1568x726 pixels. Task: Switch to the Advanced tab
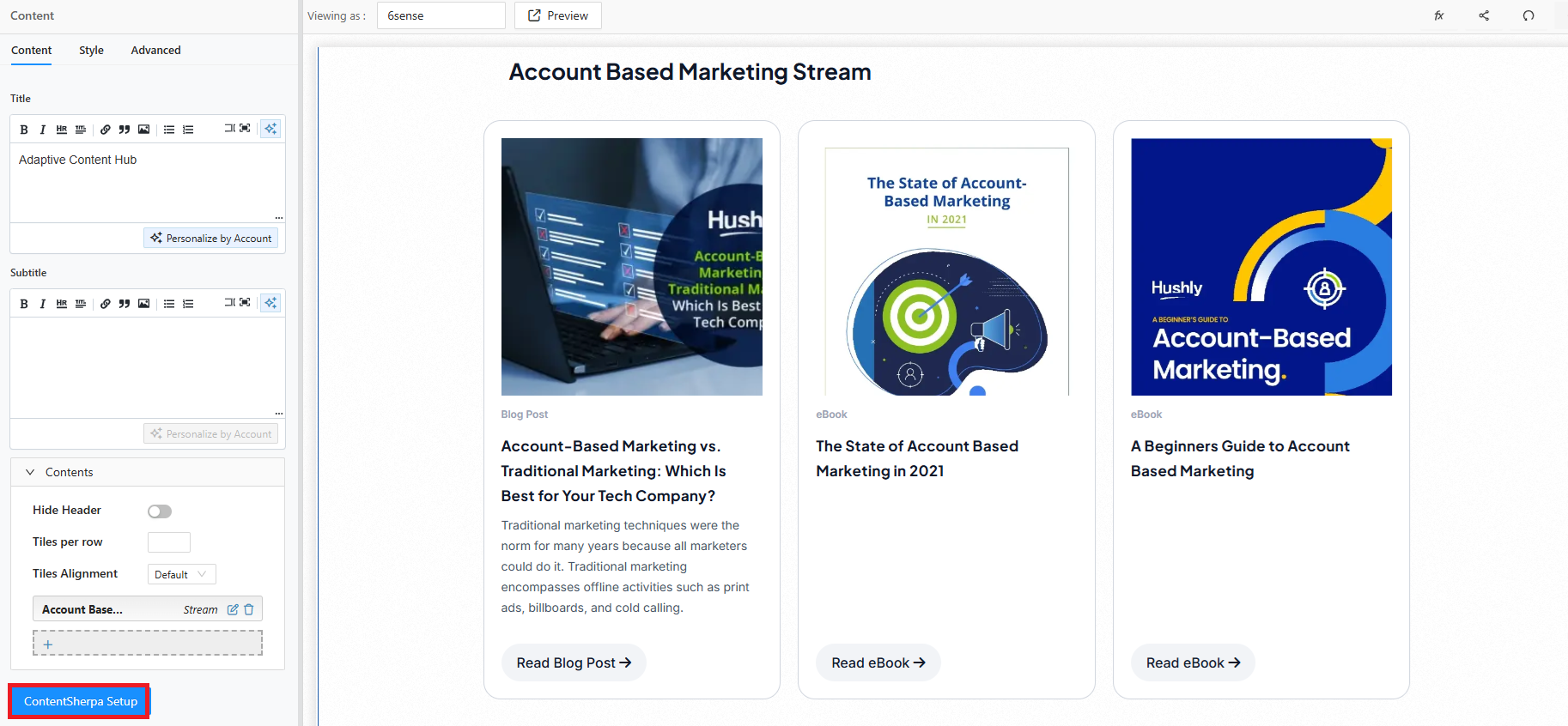[155, 50]
